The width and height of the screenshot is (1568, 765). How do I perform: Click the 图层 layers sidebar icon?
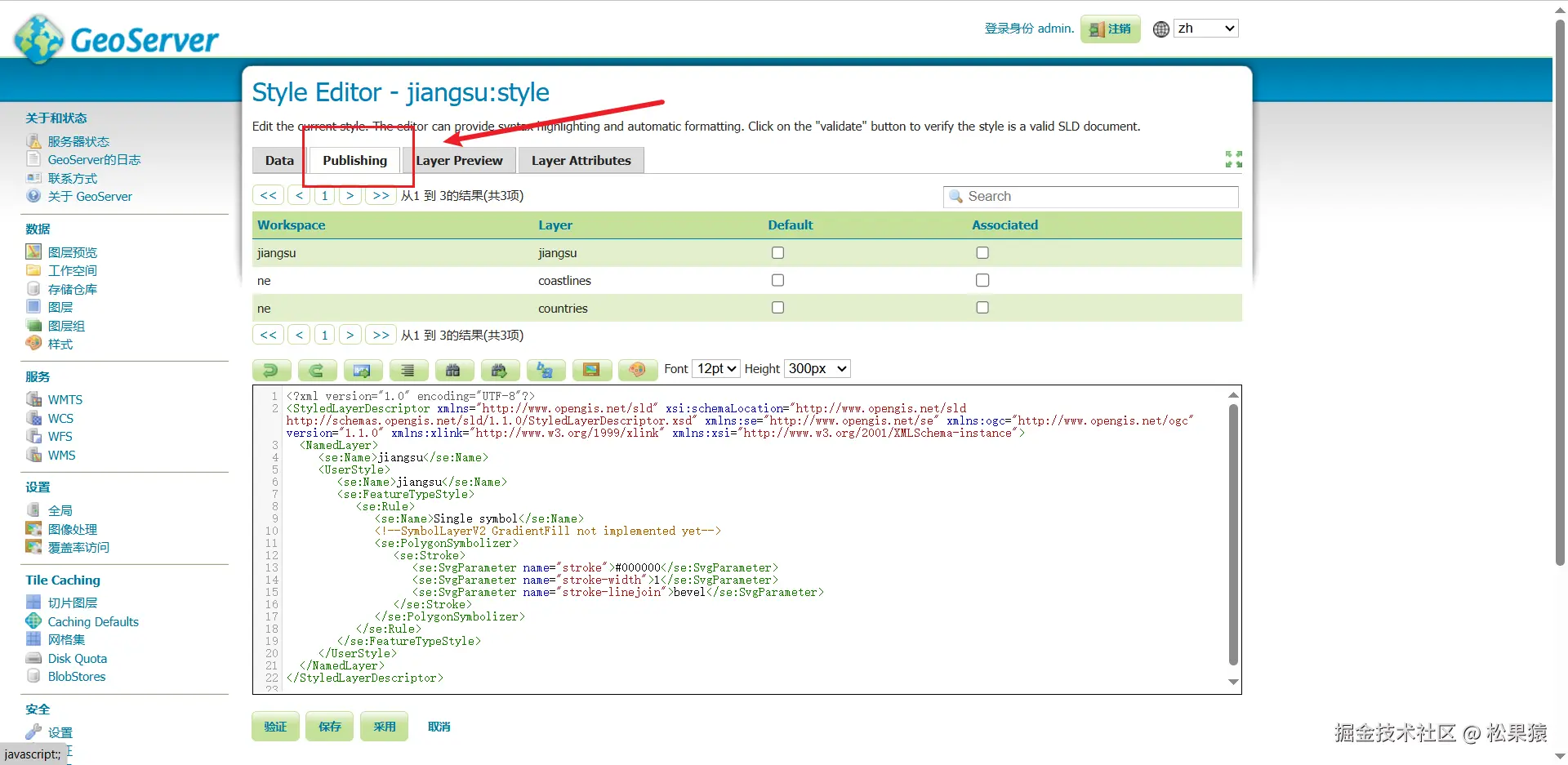tap(33, 307)
